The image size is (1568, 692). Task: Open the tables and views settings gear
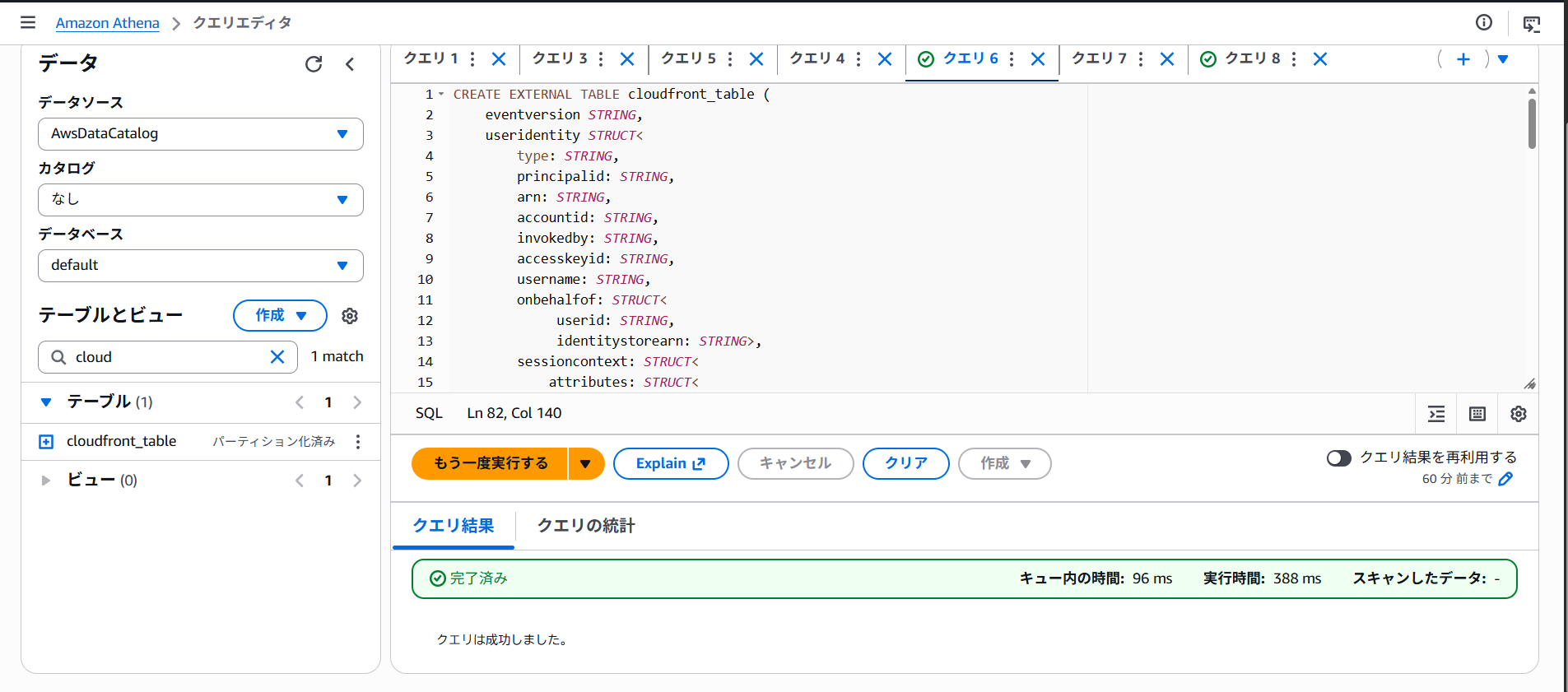point(350,316)
